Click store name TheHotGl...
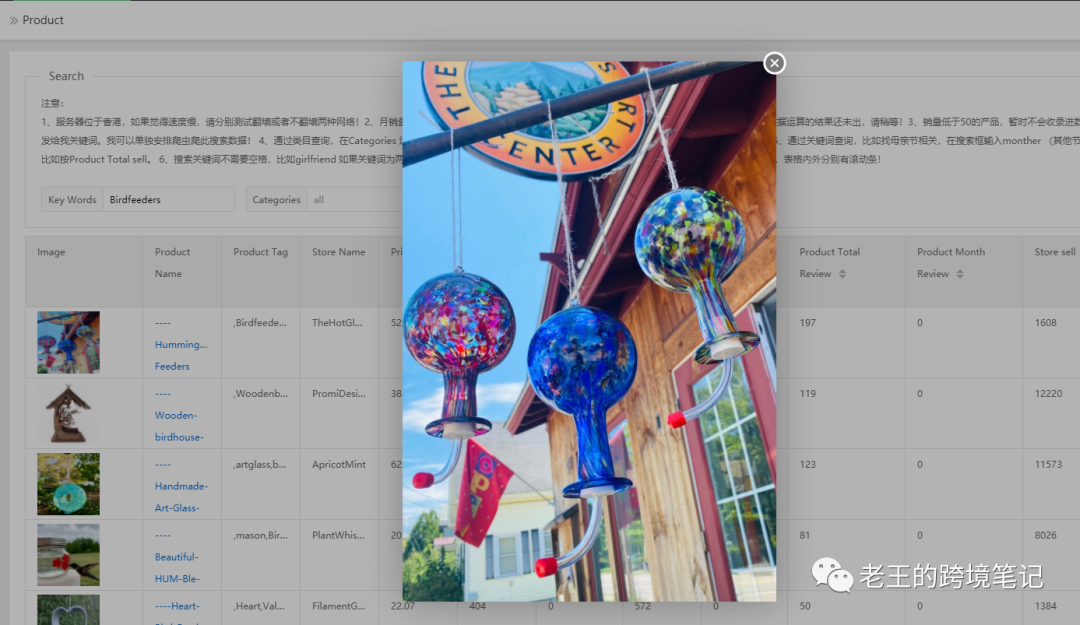 pyautogui.click(x=337, y=322)
